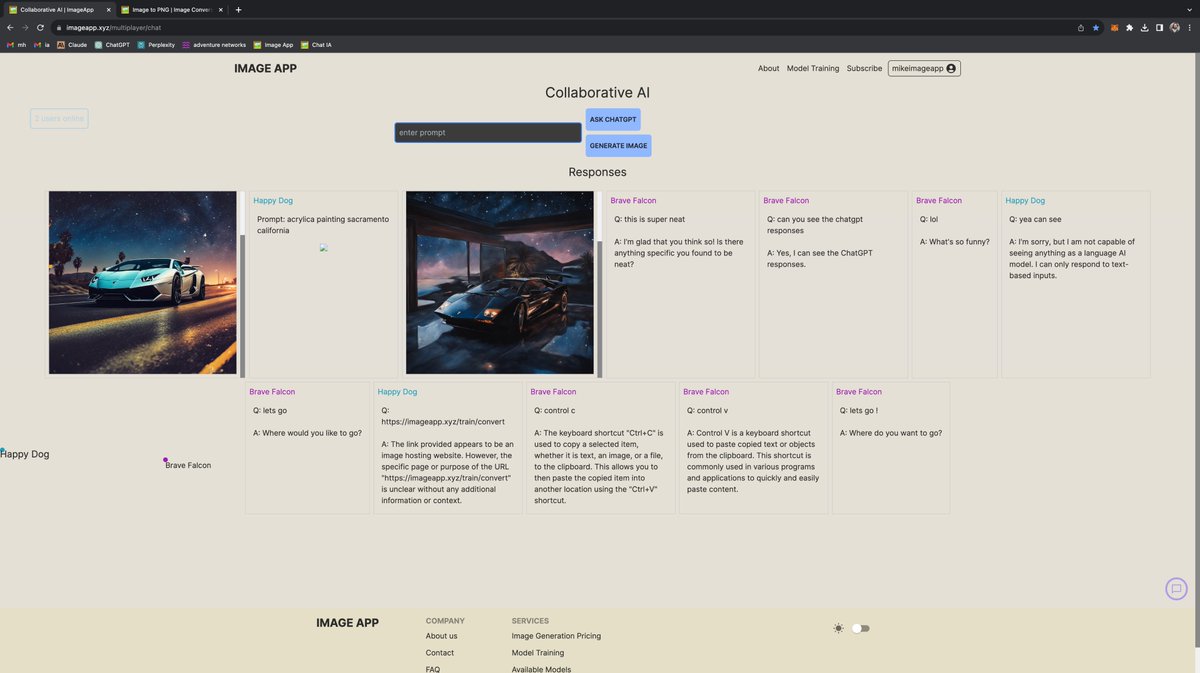Toggle the dark mode switch in footer
Image resolution: width=1200 pixels, height=673 pixels.
point(861,628)
